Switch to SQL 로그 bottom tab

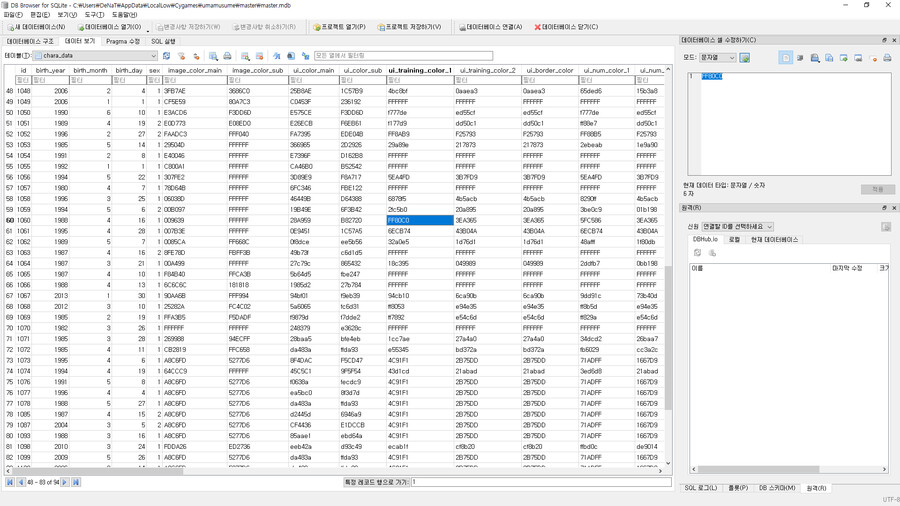tap(701, 488)
